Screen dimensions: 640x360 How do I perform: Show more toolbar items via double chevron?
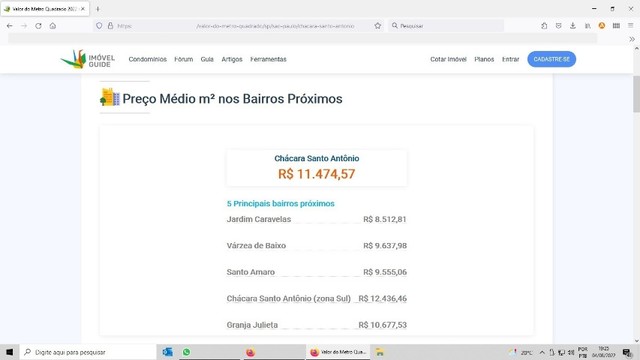tap(632, 39)
